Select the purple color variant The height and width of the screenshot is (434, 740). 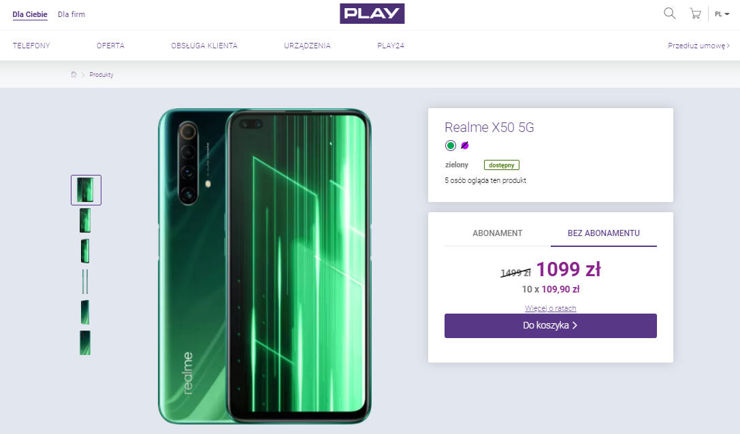pos(464,145)
